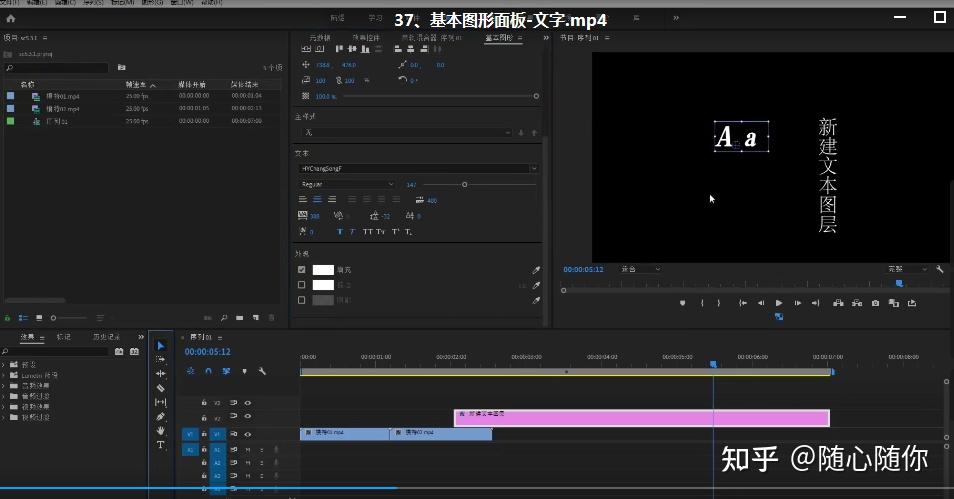Mark In point in Program monitor

pyautogui.click(x=702, y=302)
